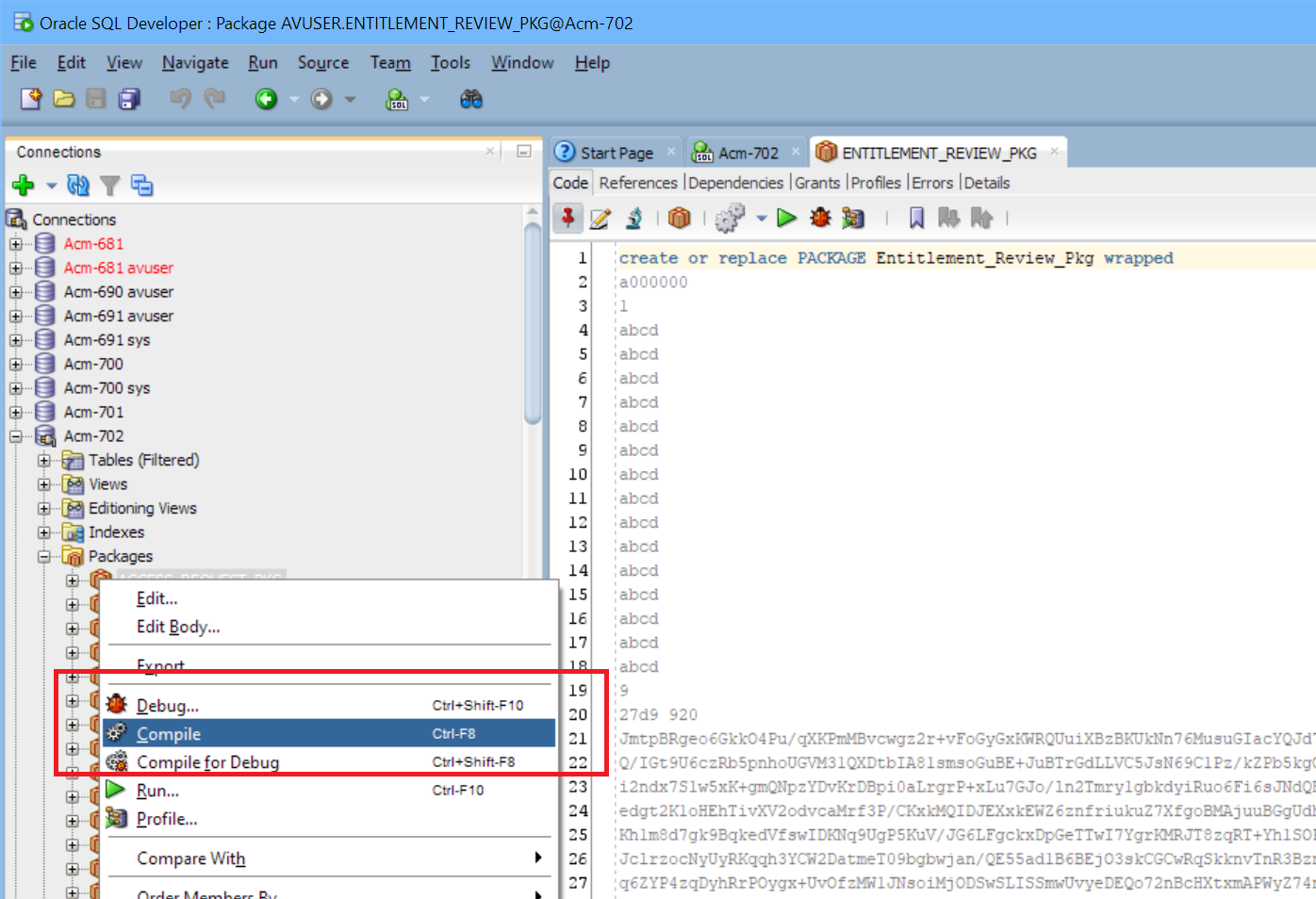Open the Profile icon in the code toolbar

coord(853,218)
